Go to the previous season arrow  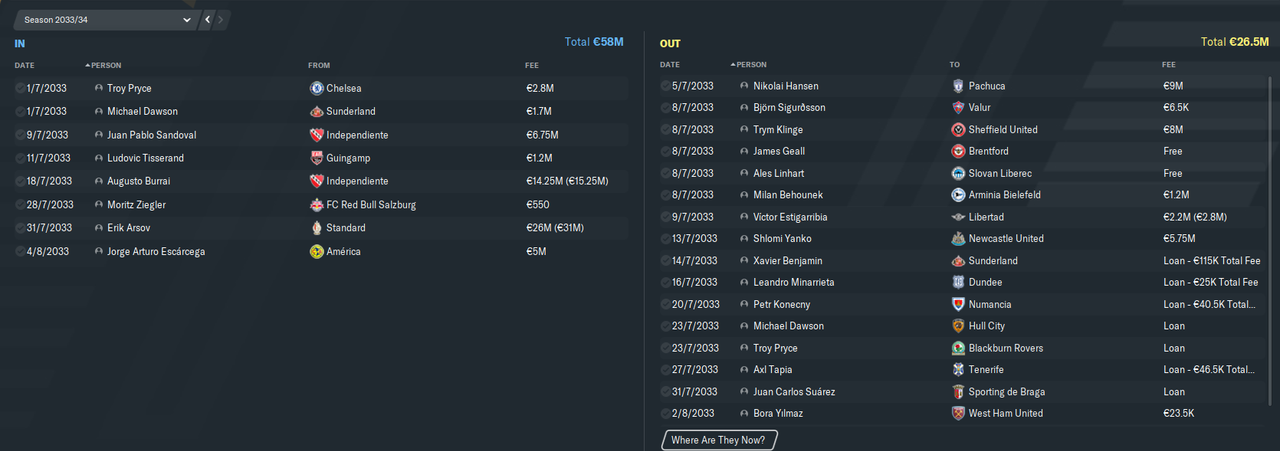click(207, 19)
